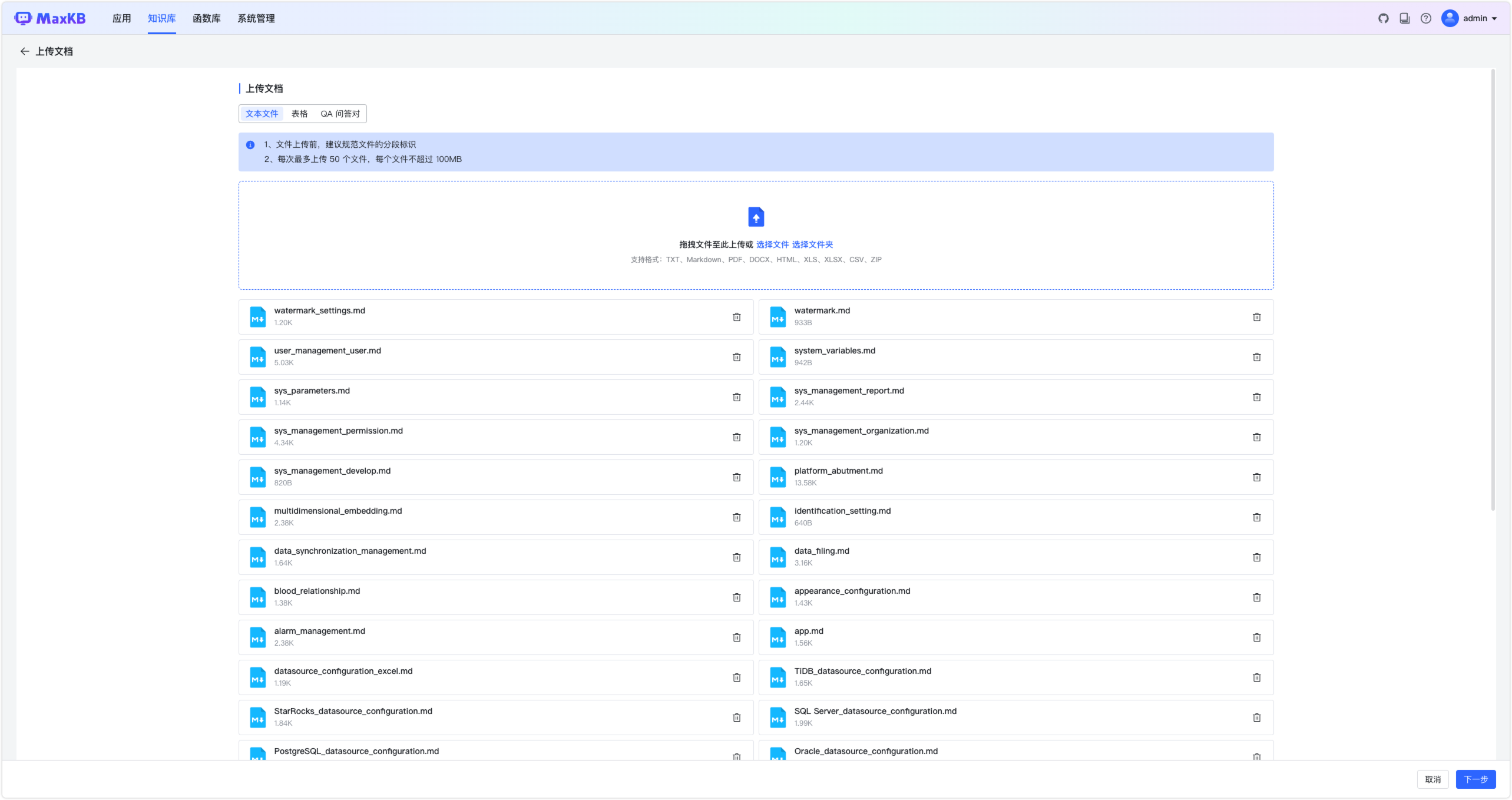Open the GitHub repository icon

tap(1384, 18)
